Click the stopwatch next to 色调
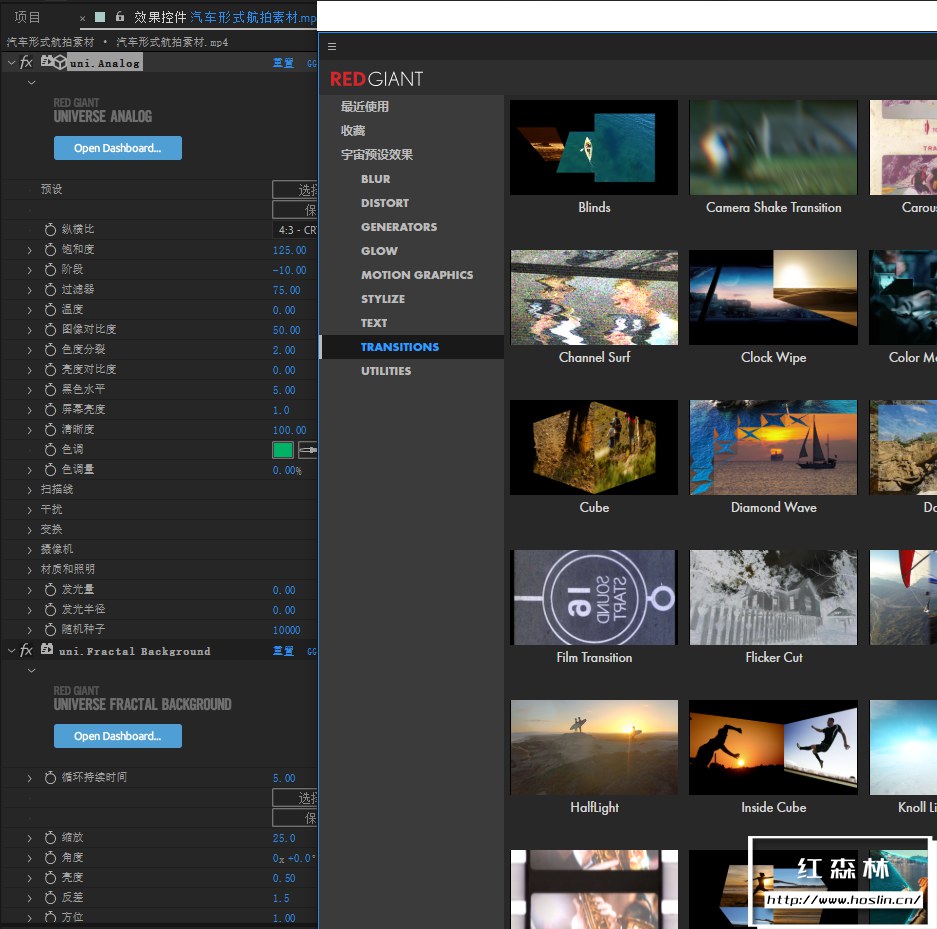This screenshot has height=929, width=937. [x=50, y=450]
